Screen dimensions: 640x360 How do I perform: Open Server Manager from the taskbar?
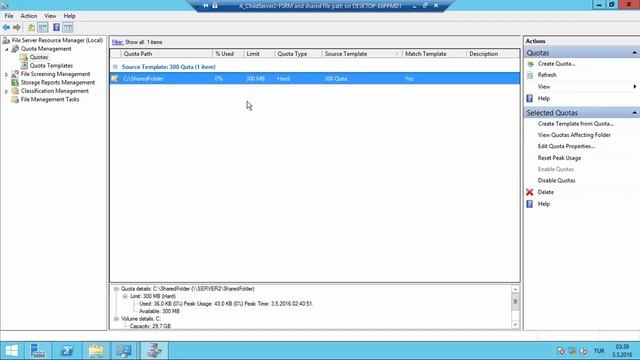click(x=38, y=351)
